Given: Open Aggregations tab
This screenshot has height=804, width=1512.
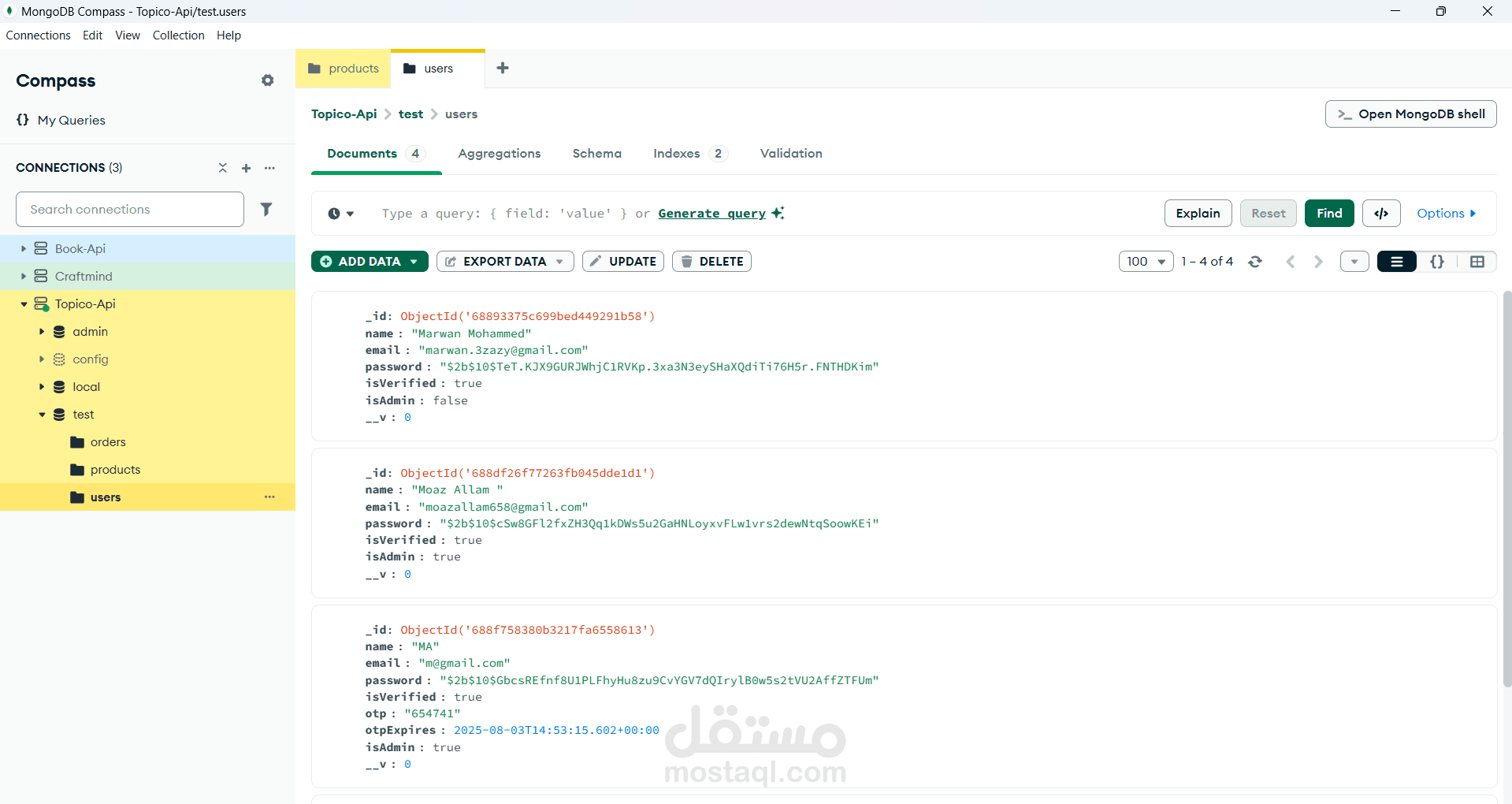Looking at the screenshot, I should click(x=500, y=154).
